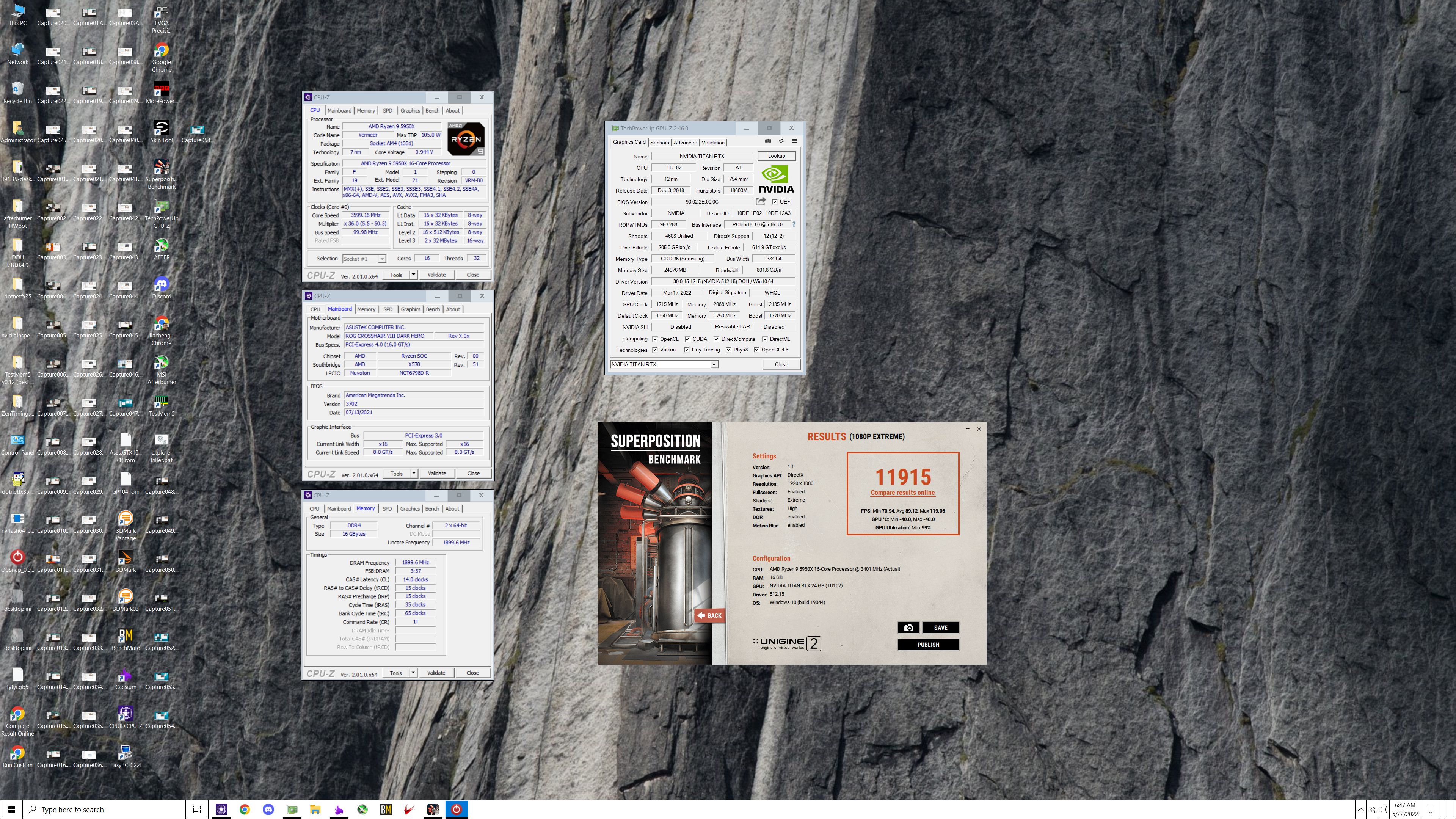
Task: Click the Discord icon in the taskbar
Action: [x=268, y=810]
